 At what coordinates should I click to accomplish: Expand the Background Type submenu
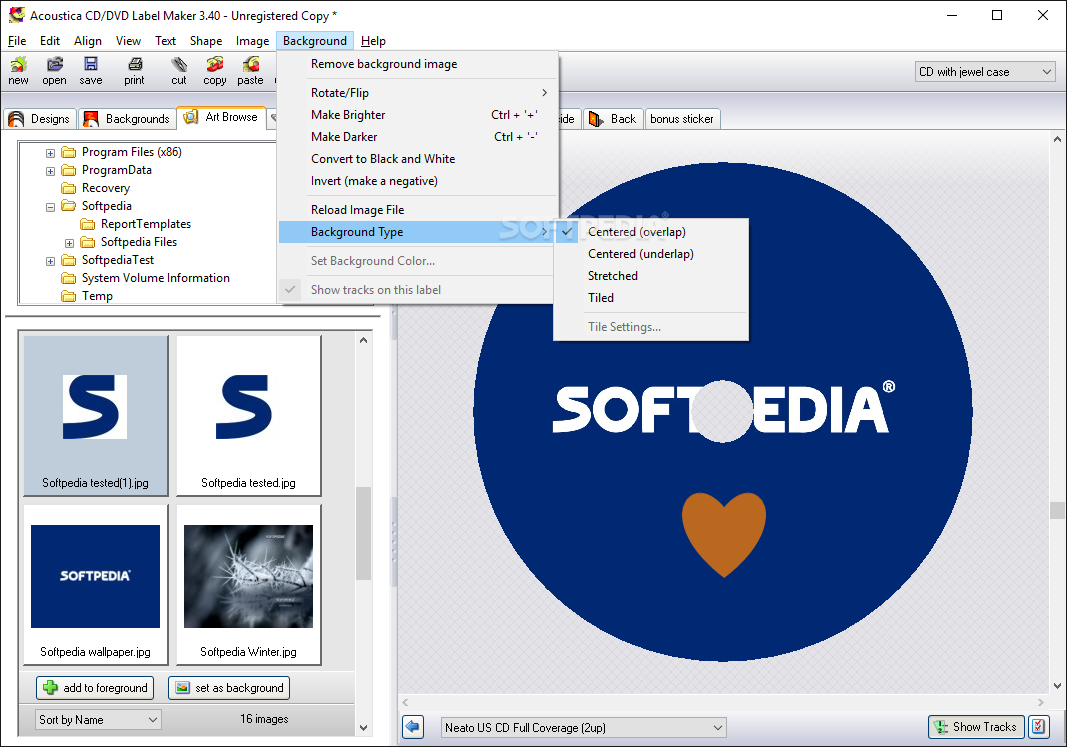click(x=418, y=232)
